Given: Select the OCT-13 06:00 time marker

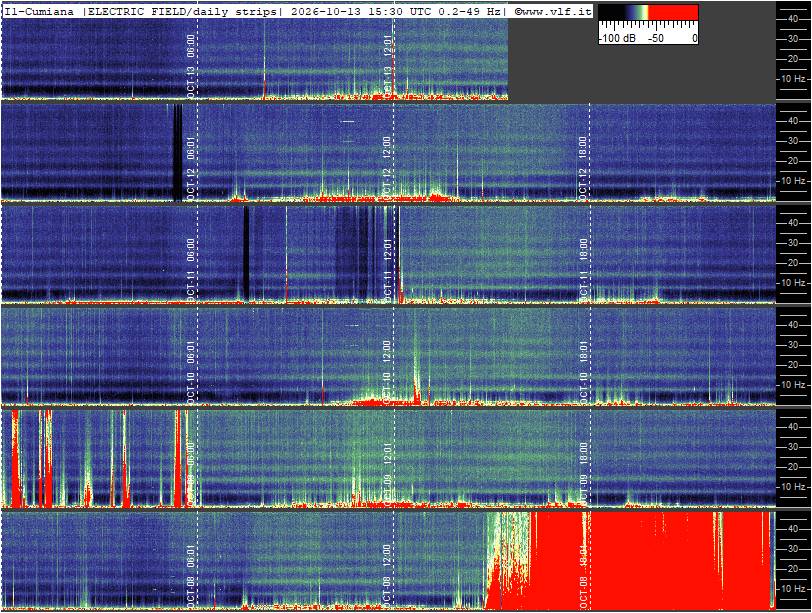Looking at the screenshot, I should tap(191, 66).
